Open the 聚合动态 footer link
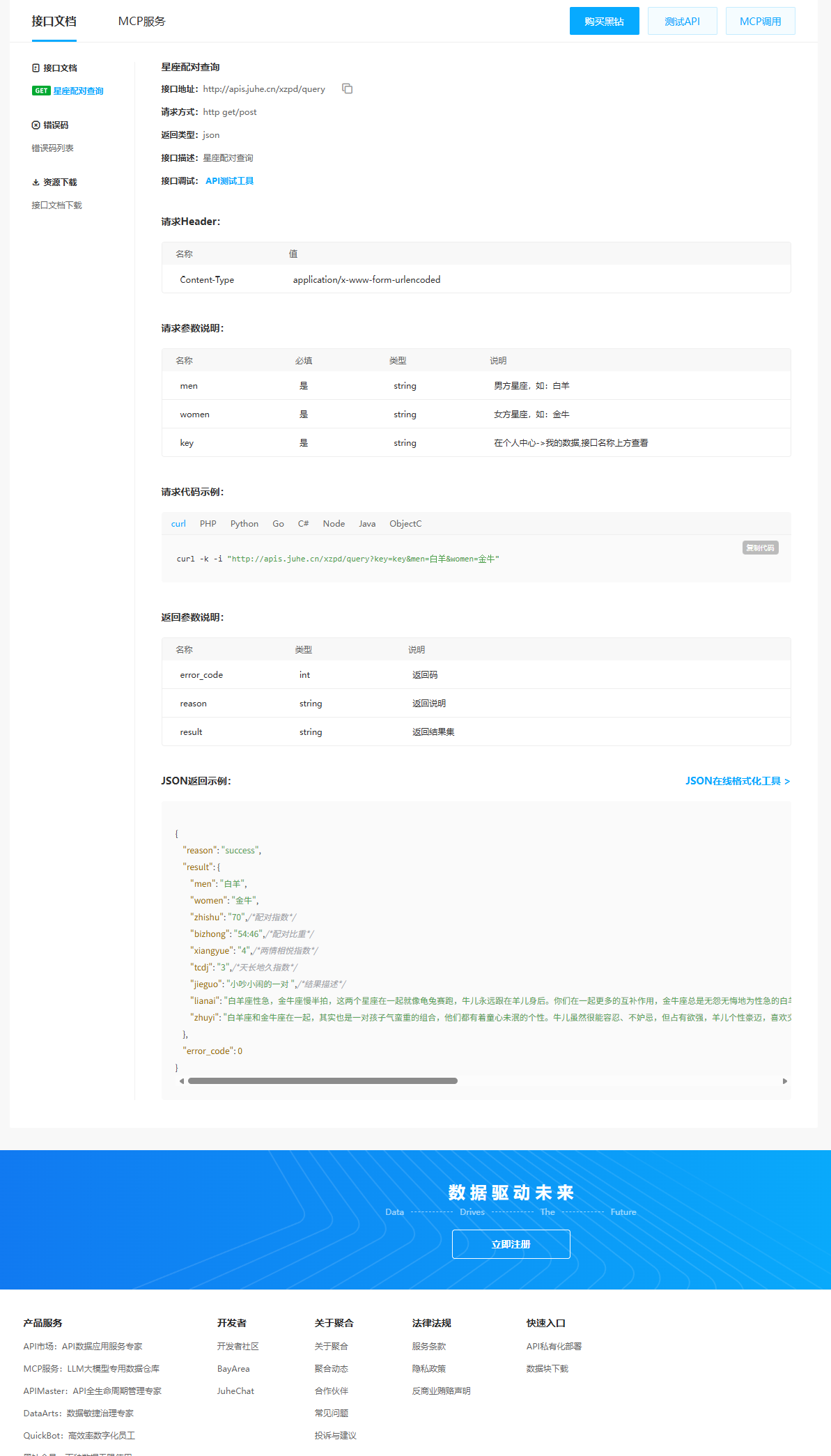 332,1369
